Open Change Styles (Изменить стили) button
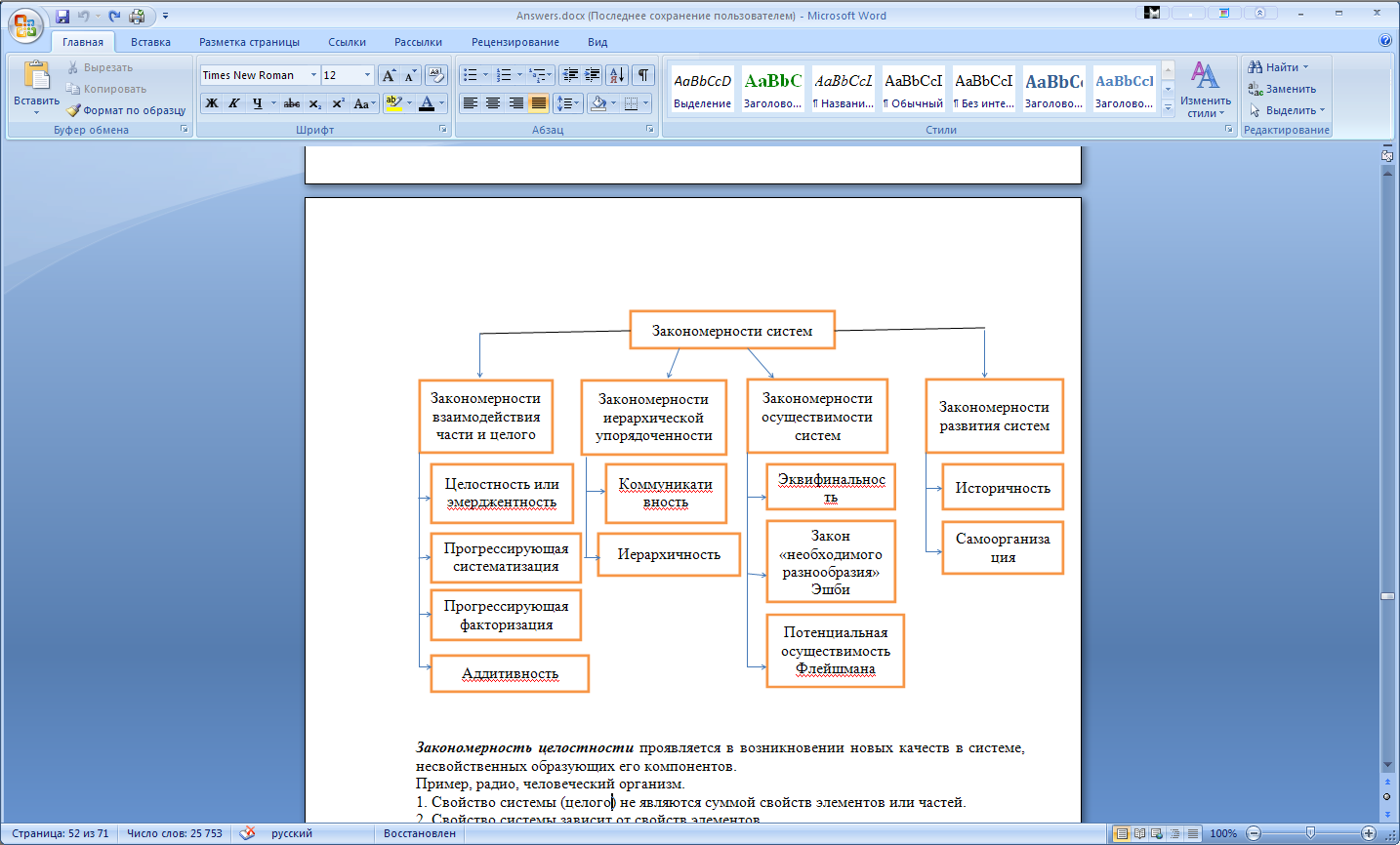The image size is (1400, 845). pyautogui.click(x=1205, y=90)
